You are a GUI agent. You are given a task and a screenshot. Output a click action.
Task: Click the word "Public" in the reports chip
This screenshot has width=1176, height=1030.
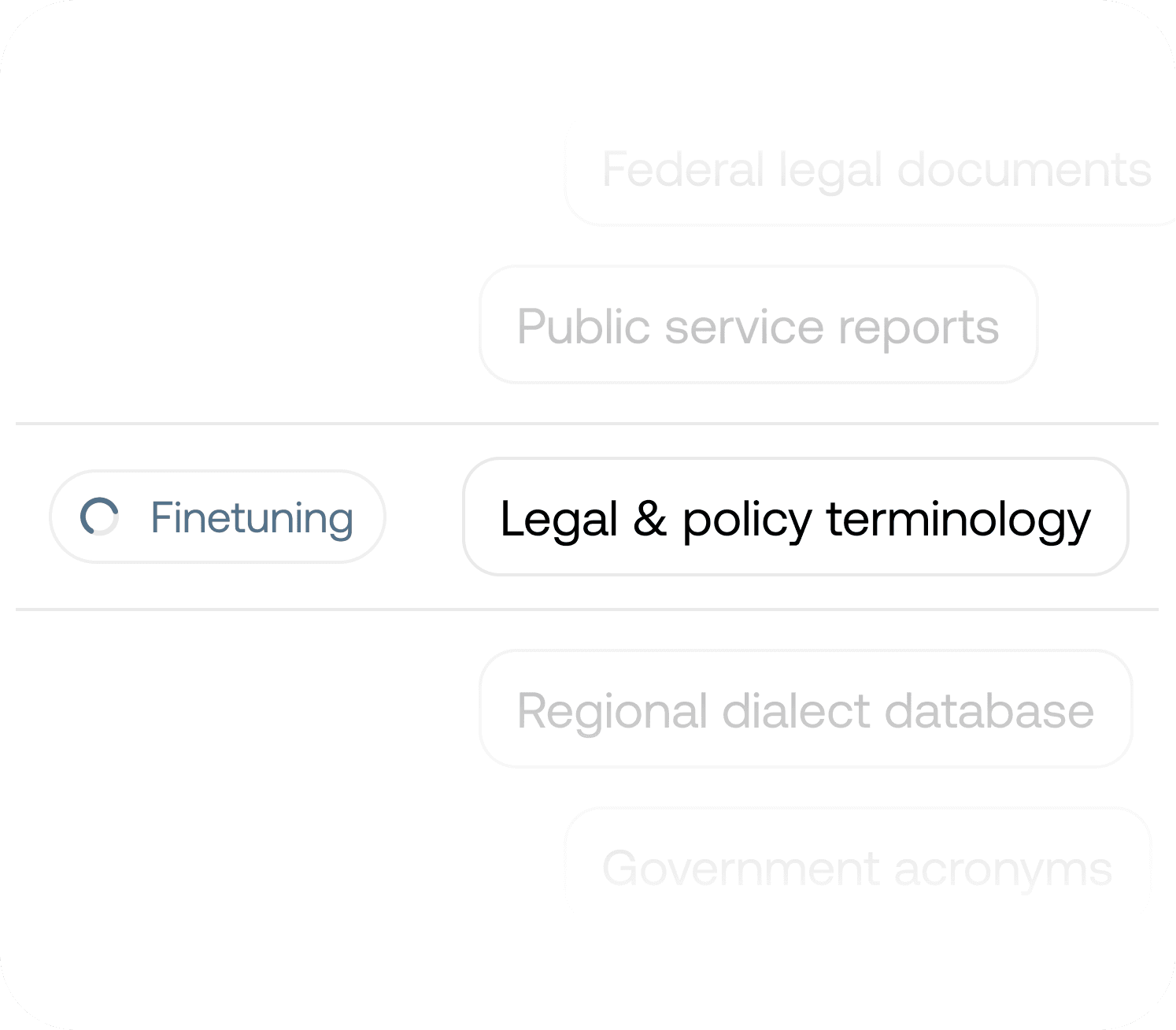pos(583,326)
